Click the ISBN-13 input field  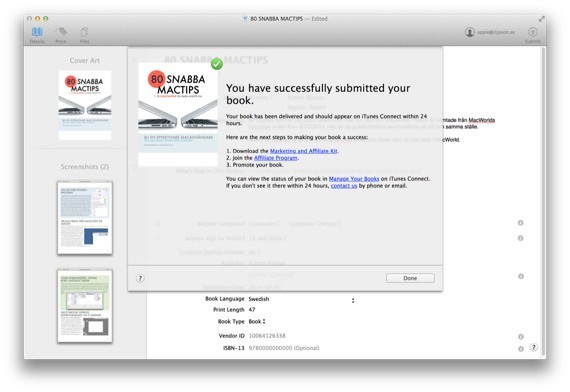pyautogui.click(x=284, y=348)
